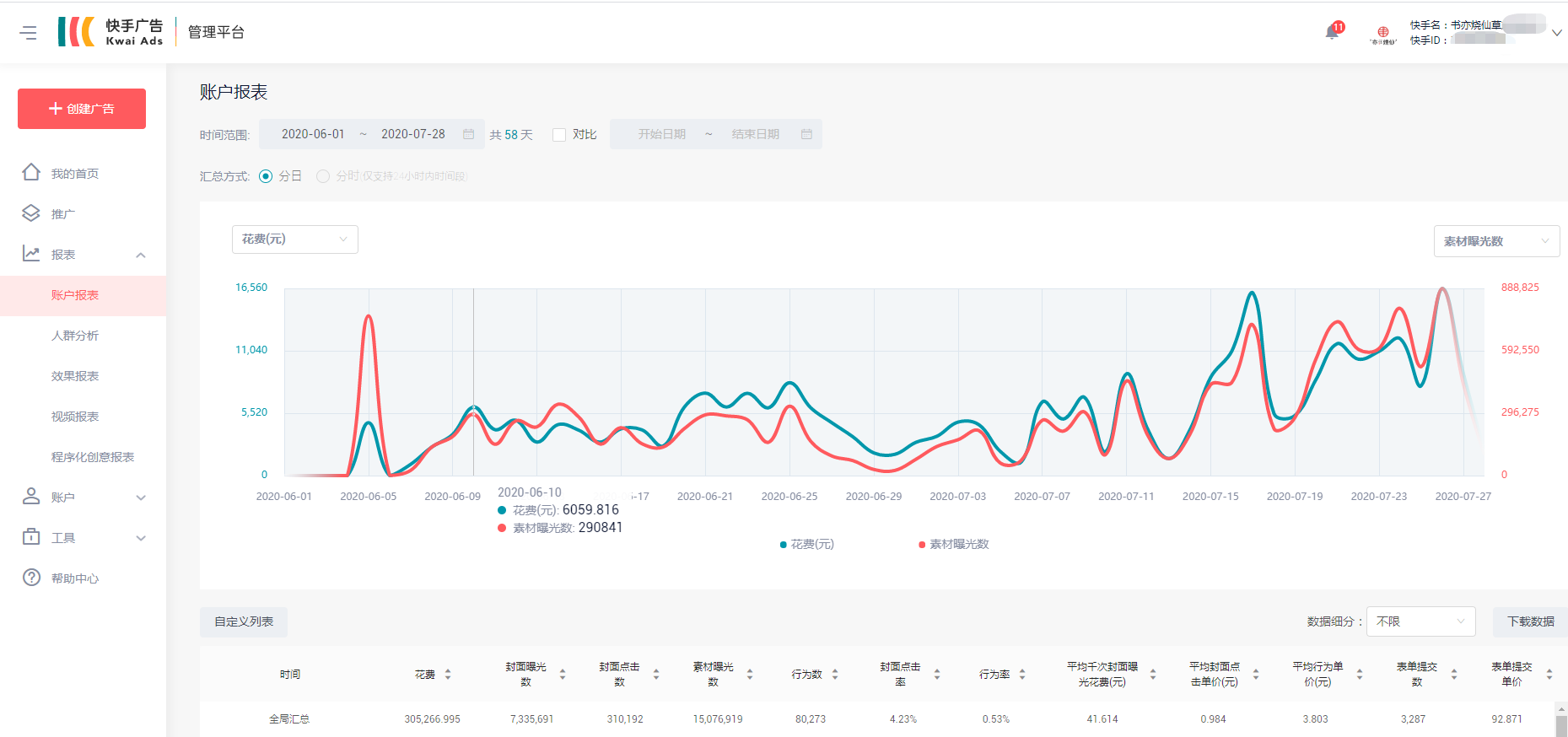
Task: Enable the 对比 comparison checkbox
Action: 558,135
